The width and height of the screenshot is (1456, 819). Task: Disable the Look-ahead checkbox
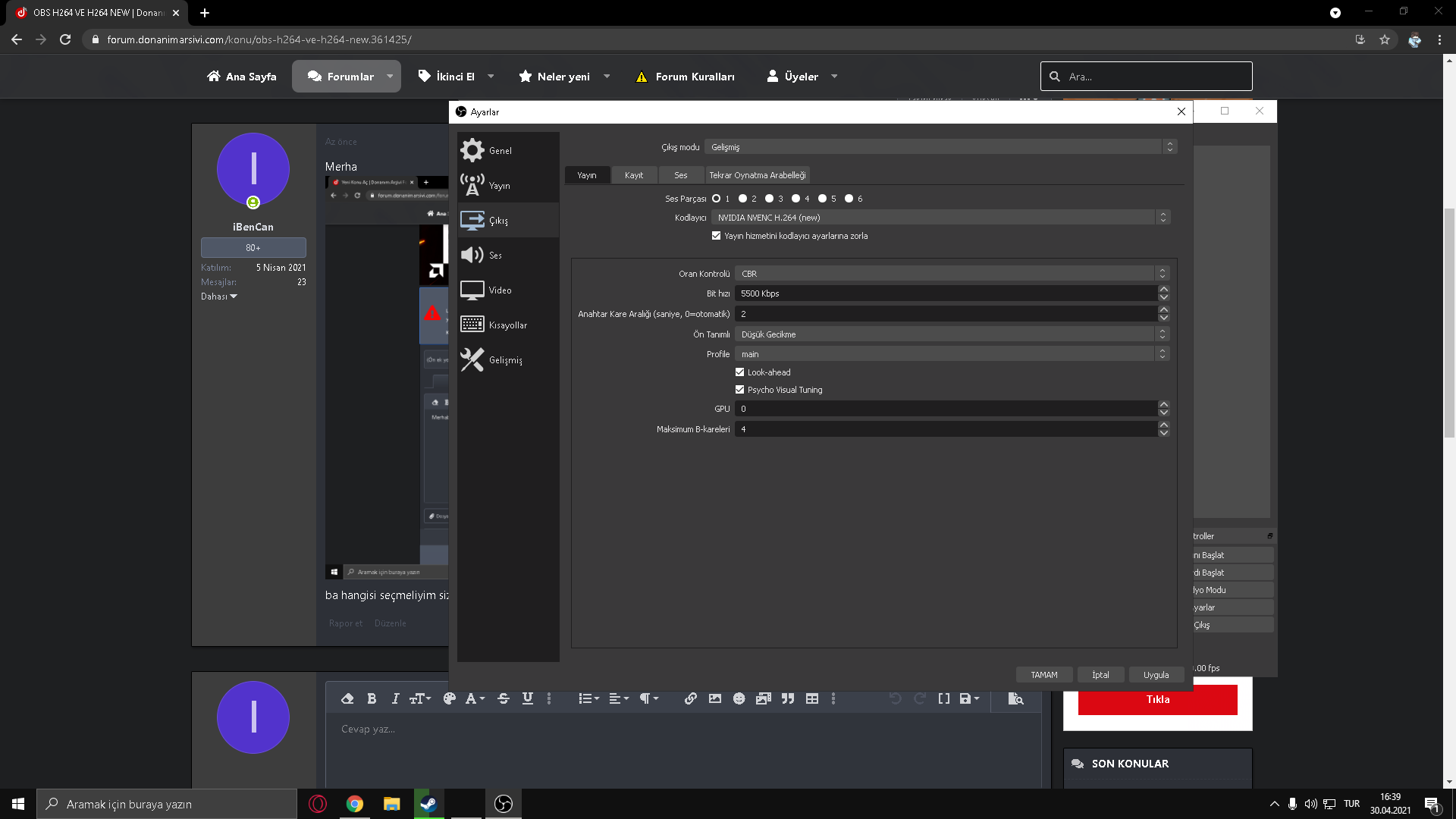[x=739, y=372]
